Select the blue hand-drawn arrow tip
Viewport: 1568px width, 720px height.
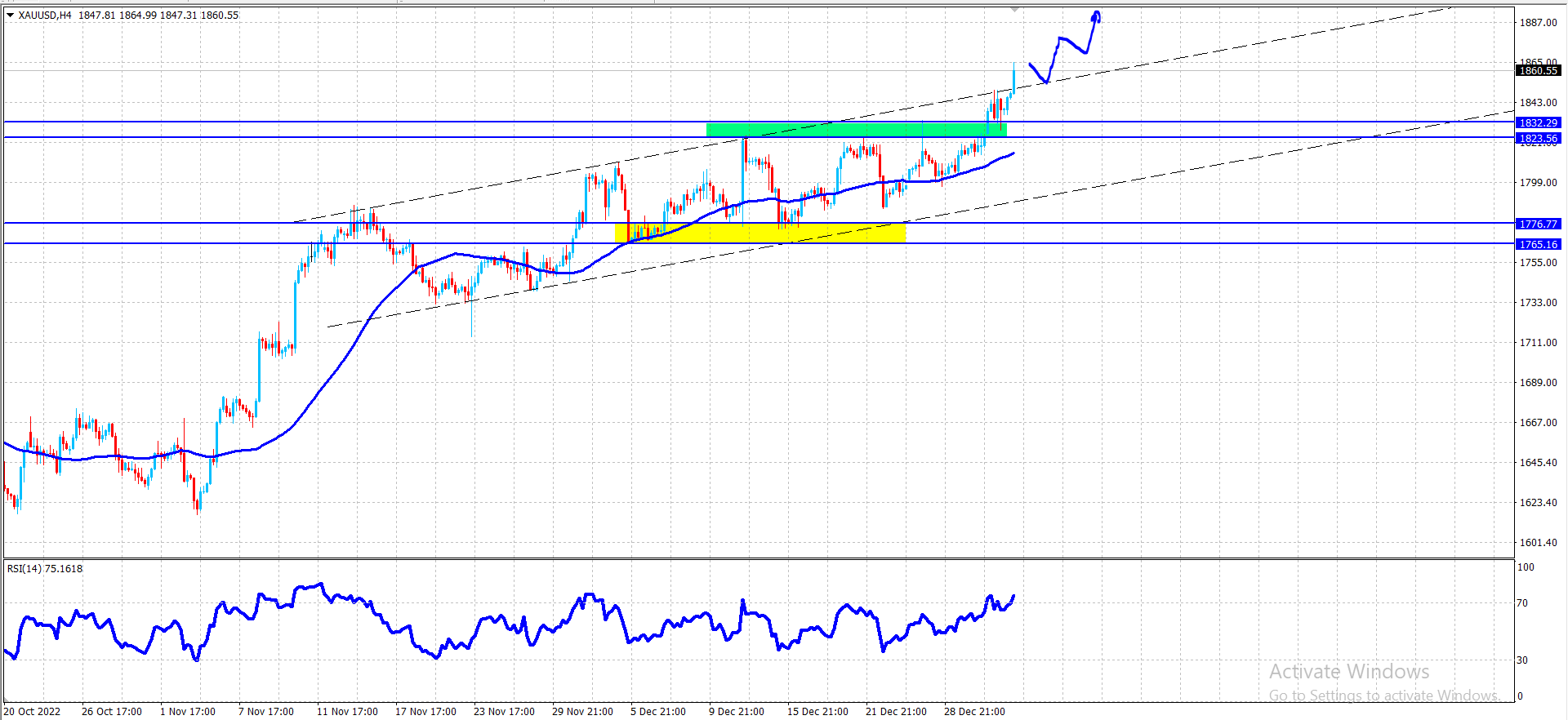tap(1096, 16)
